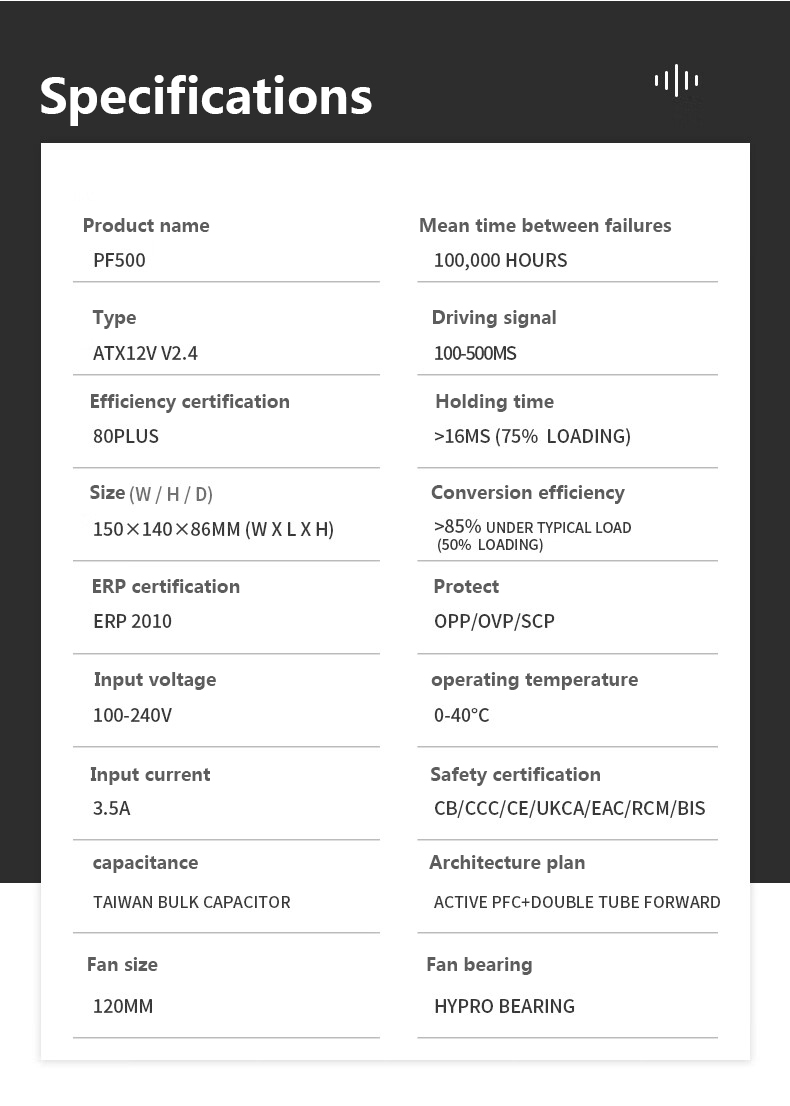790x1106 pixels.
Task: Select the ERP 2010 value
Action: point(132,621)
